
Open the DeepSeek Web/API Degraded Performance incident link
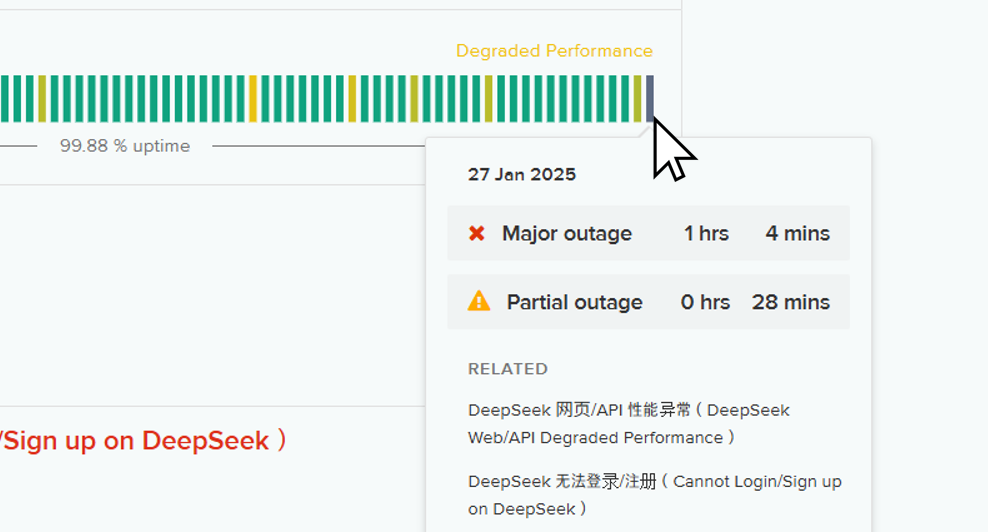click(x=629, y=424)
